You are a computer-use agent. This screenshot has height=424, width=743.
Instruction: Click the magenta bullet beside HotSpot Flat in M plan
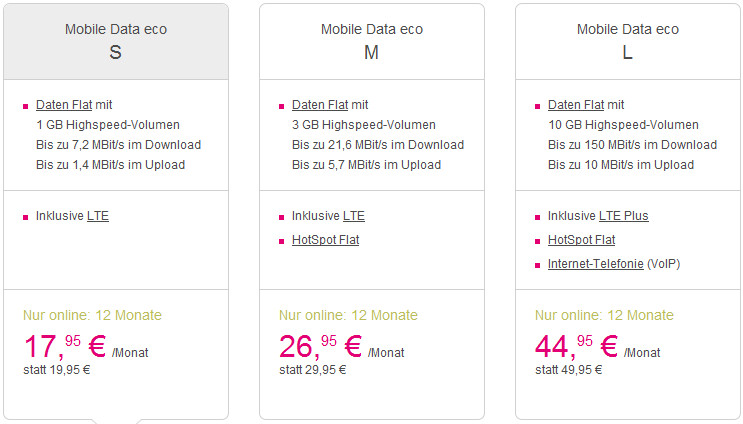click(281, 242)
